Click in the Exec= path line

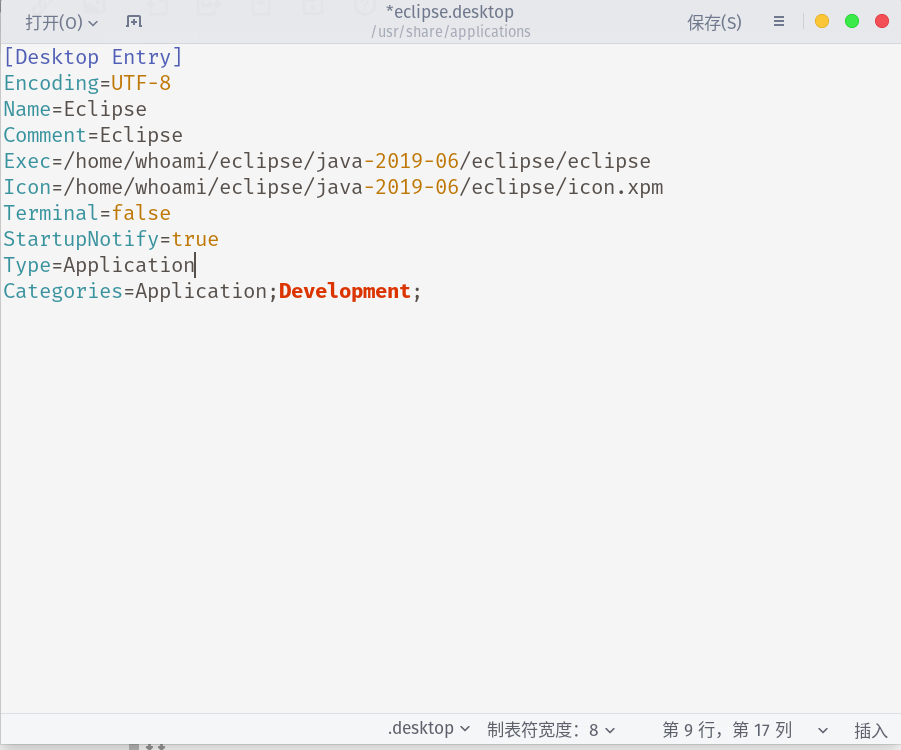327,161
